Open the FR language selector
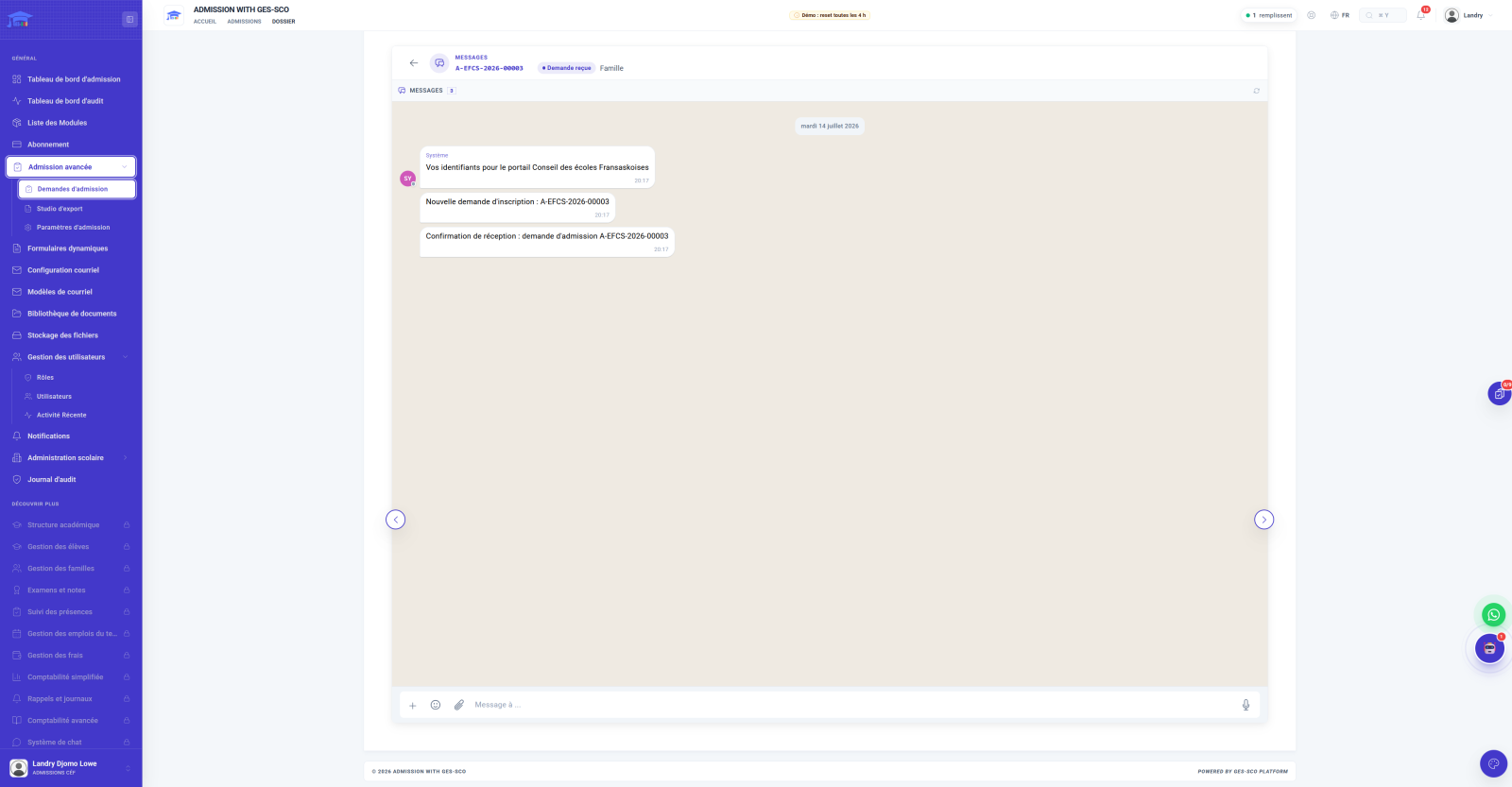Image resolution: width=1512 pixels, height=787 pixels. pyautogui.click(x=1340, y=15)
